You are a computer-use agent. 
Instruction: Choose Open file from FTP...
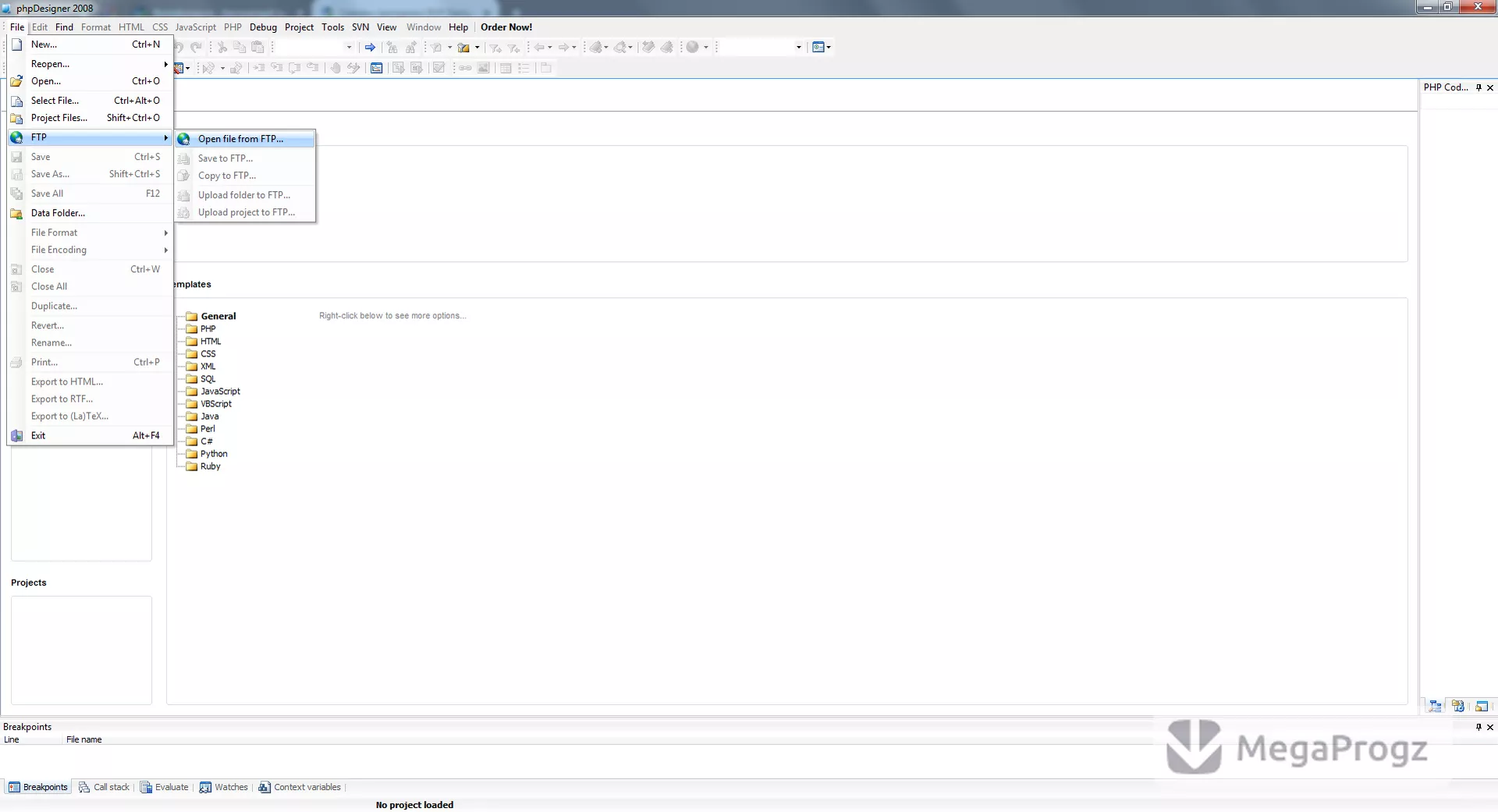point(245,139)
